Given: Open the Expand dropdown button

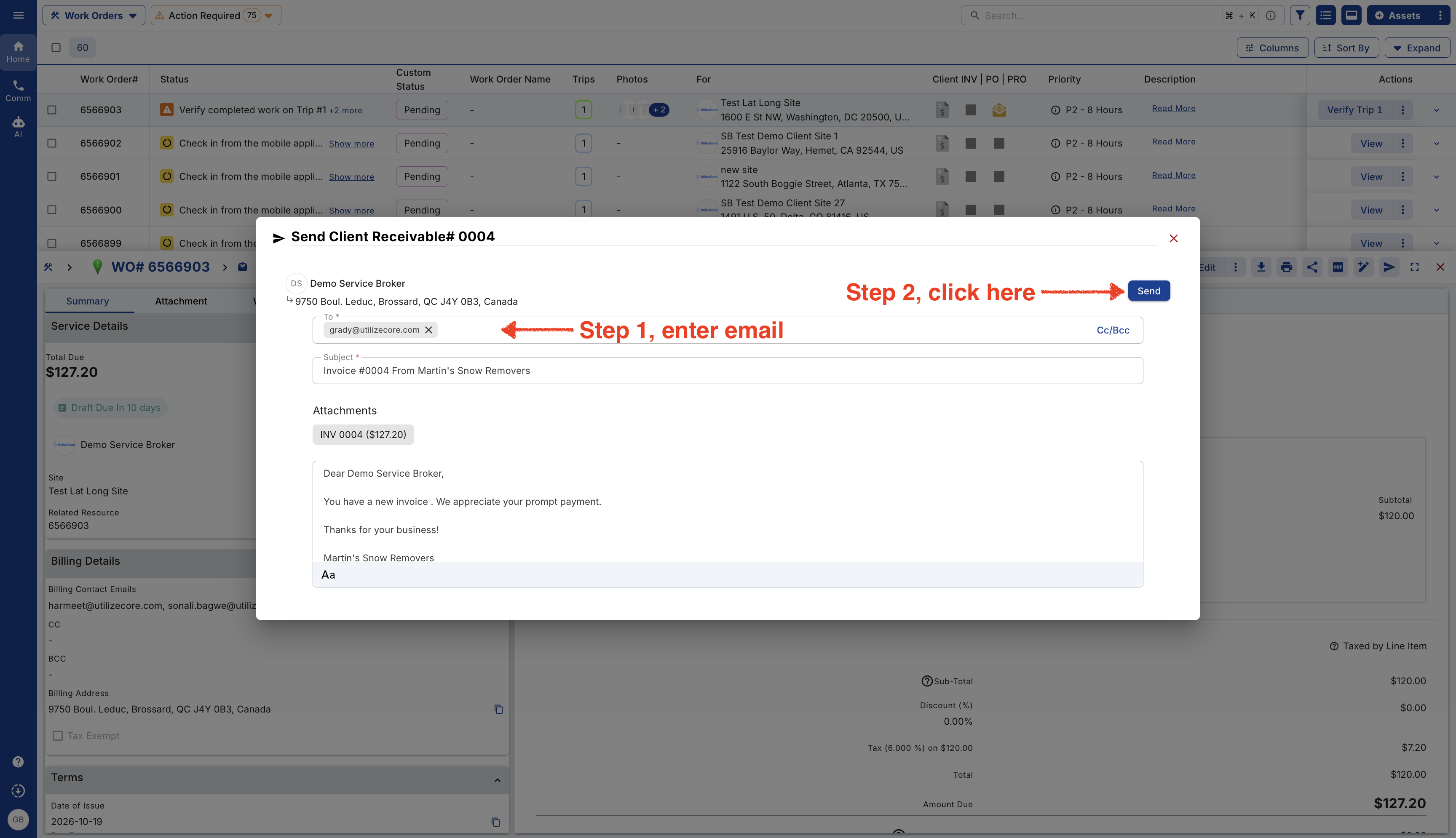Looking at the screenshot, I should pyautogui.click(x=1417, y=48).
